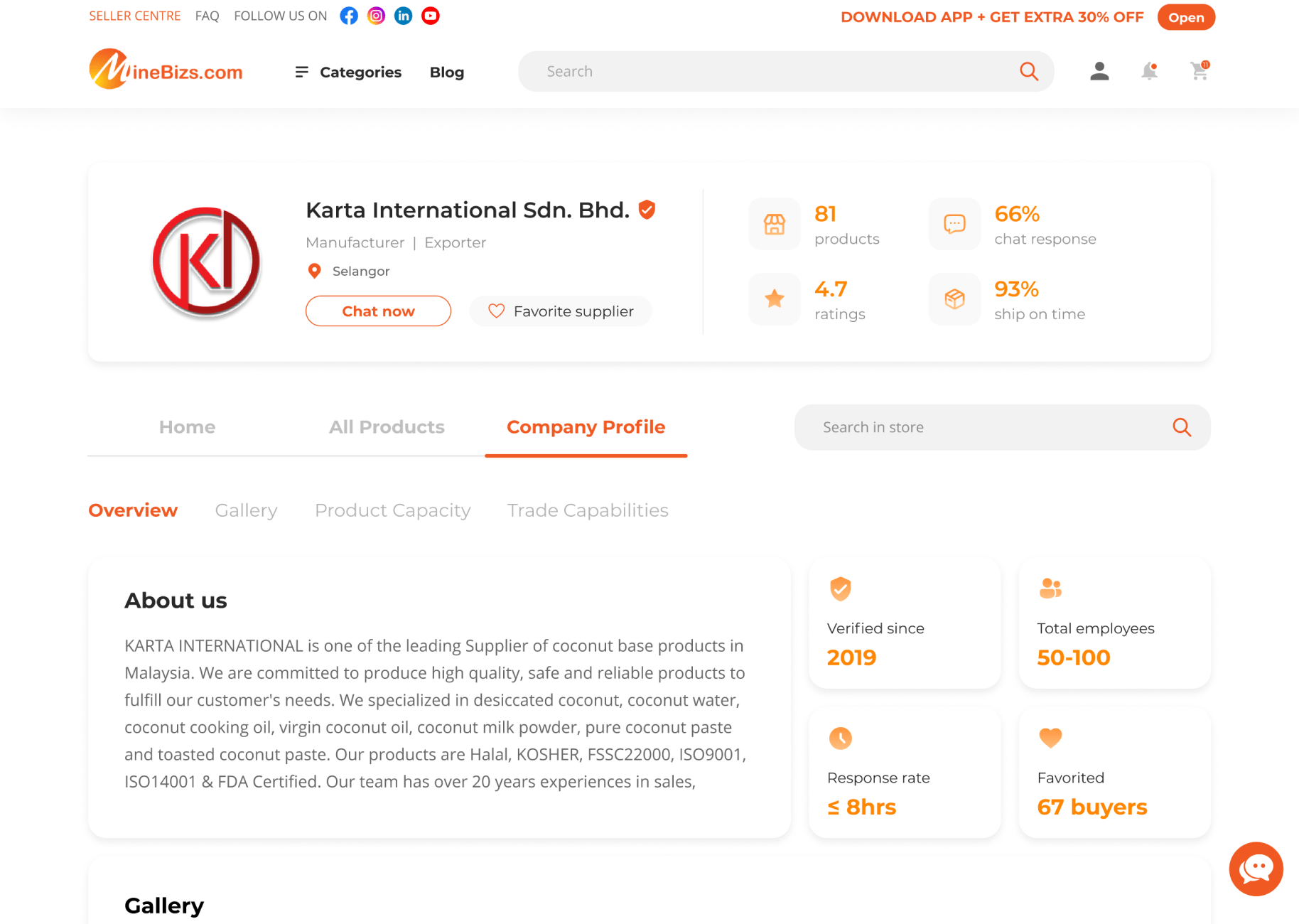Open the Instagram social link icon
This screenshot has height=924, width=1299.
376,16
